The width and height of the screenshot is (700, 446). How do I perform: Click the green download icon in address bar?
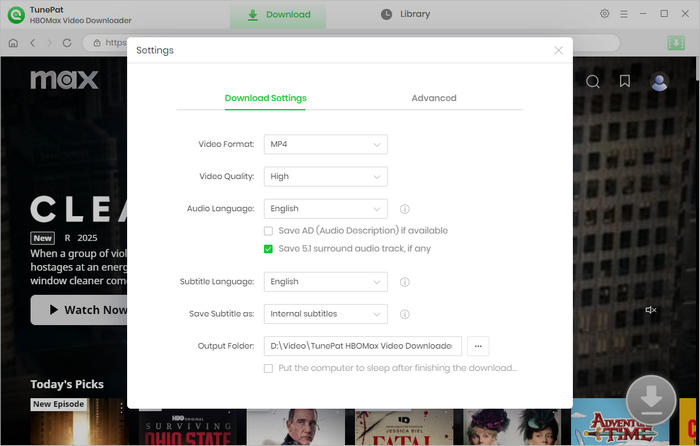[x=676, y=43]
